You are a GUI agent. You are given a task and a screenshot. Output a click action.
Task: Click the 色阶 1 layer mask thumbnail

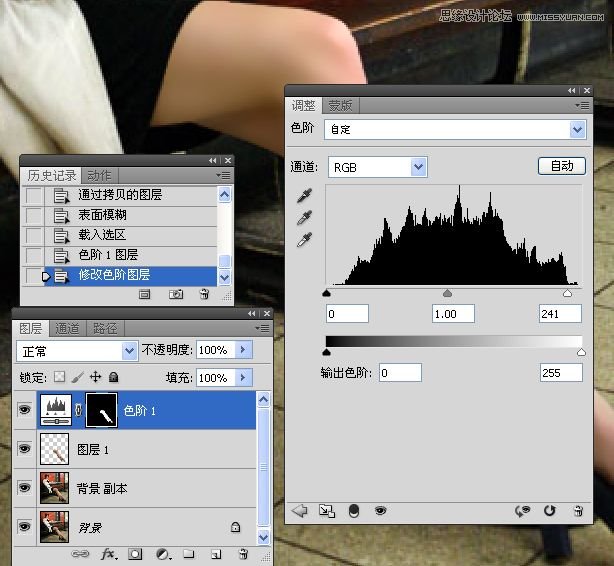tap(101, 410)
